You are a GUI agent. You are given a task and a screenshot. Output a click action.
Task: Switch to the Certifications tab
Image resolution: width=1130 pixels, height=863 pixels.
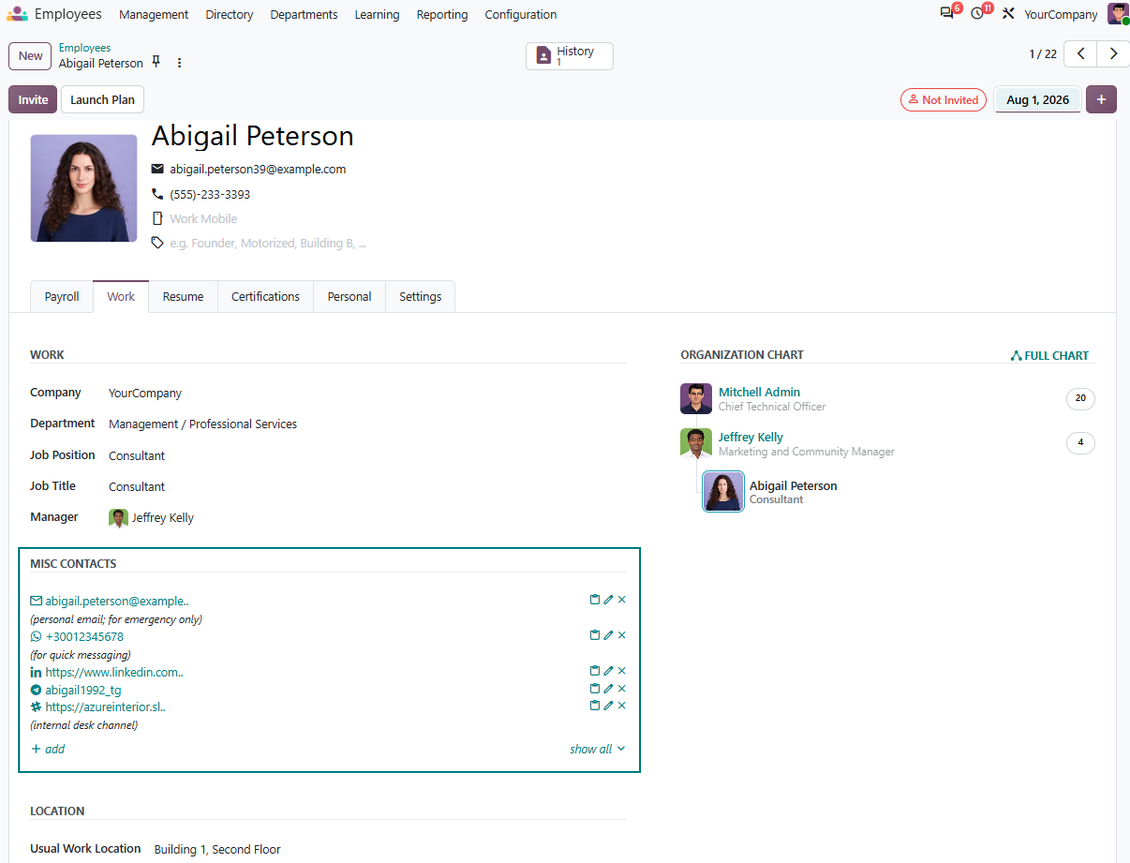click(x=265, y=297)
